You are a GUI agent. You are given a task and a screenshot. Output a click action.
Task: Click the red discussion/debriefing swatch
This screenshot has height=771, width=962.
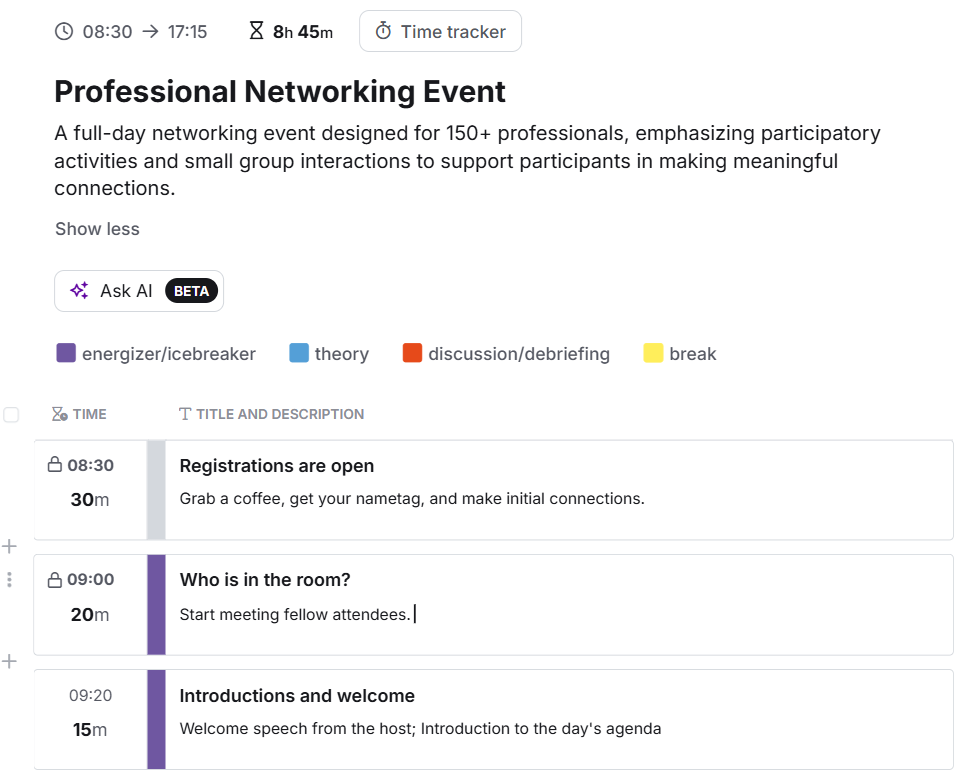(x=412, y=353)
